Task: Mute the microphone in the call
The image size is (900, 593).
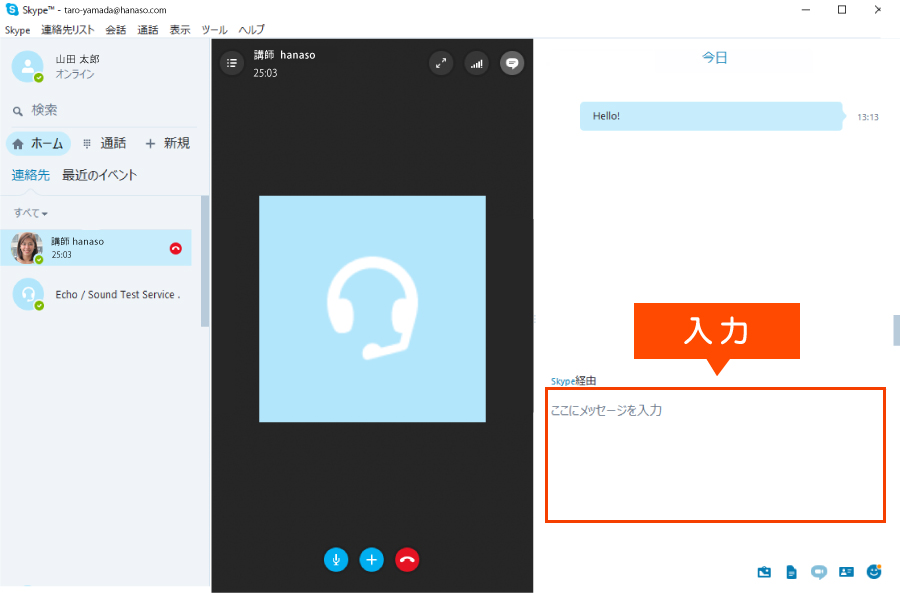Action: point(336,560)
